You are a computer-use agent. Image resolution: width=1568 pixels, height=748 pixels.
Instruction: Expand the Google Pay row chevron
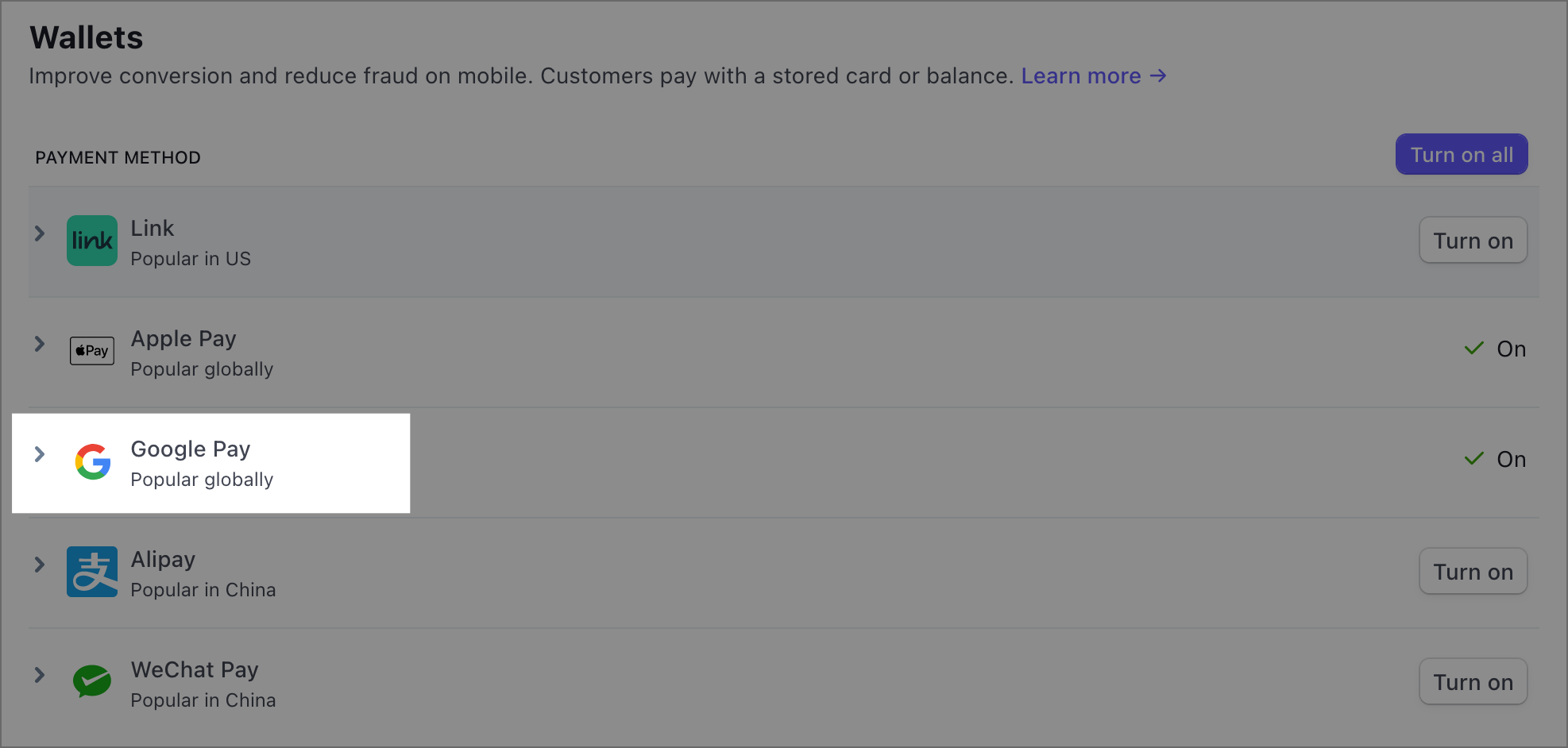[40, 454]
